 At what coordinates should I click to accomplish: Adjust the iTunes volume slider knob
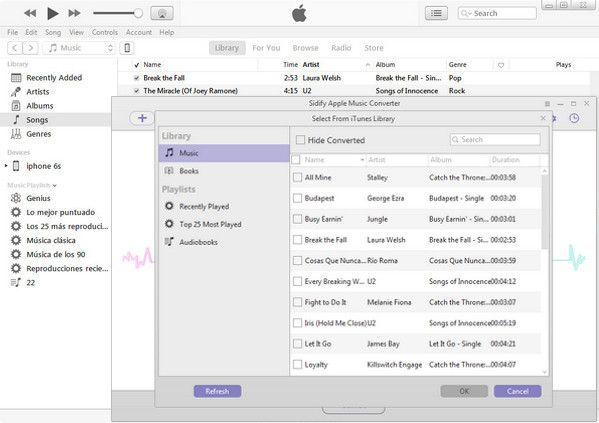tap(138, 13)
